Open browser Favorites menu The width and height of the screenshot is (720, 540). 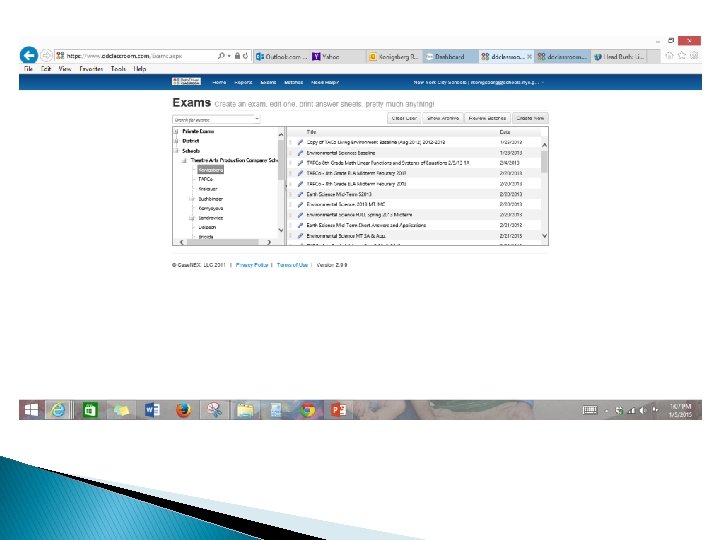pyautogui.click(x=91, y=68)
